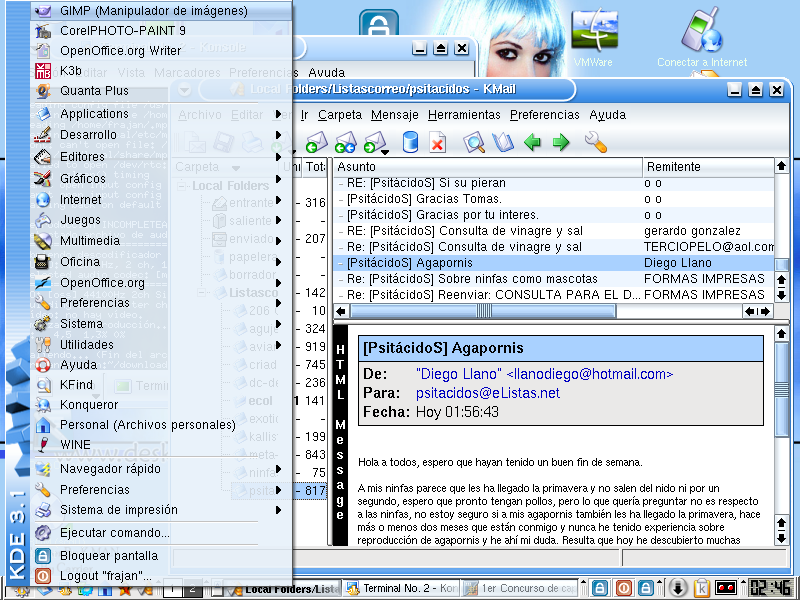Expand the Multimedia submenu
This screenshot has height=600, width=800.
click(x=161, y=241)
